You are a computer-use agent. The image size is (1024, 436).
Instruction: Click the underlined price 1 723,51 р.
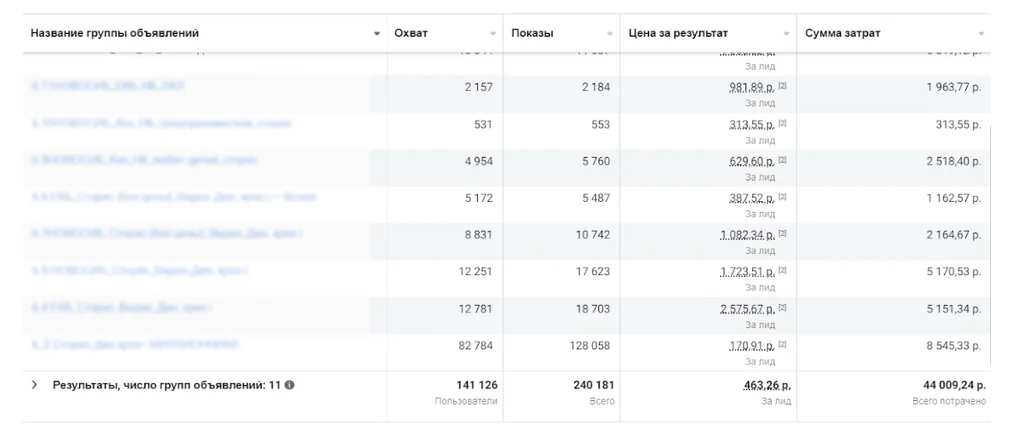click(x=748, y=272)
